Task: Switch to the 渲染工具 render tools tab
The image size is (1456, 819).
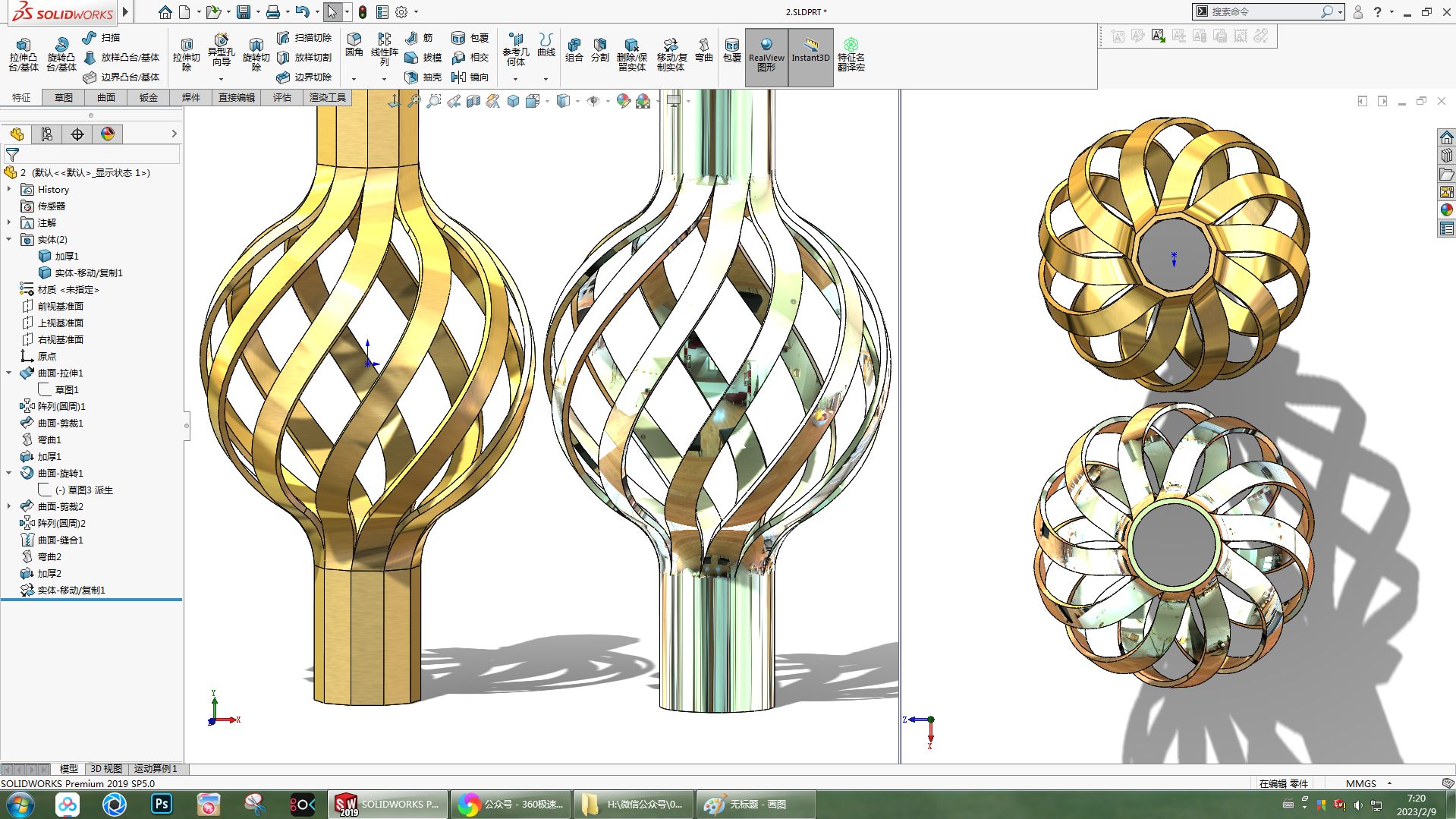Action: (328, 97)
